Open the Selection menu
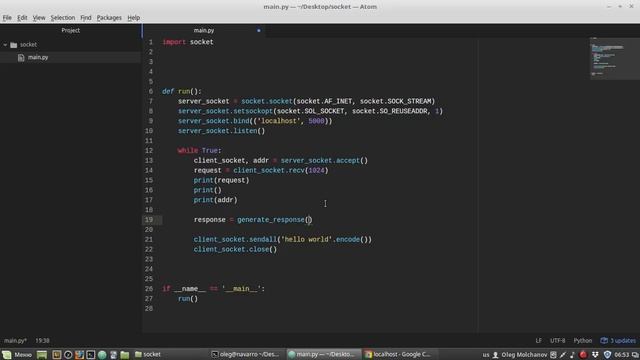The width and height of the screenshot is (640, 360). point(62,18)
